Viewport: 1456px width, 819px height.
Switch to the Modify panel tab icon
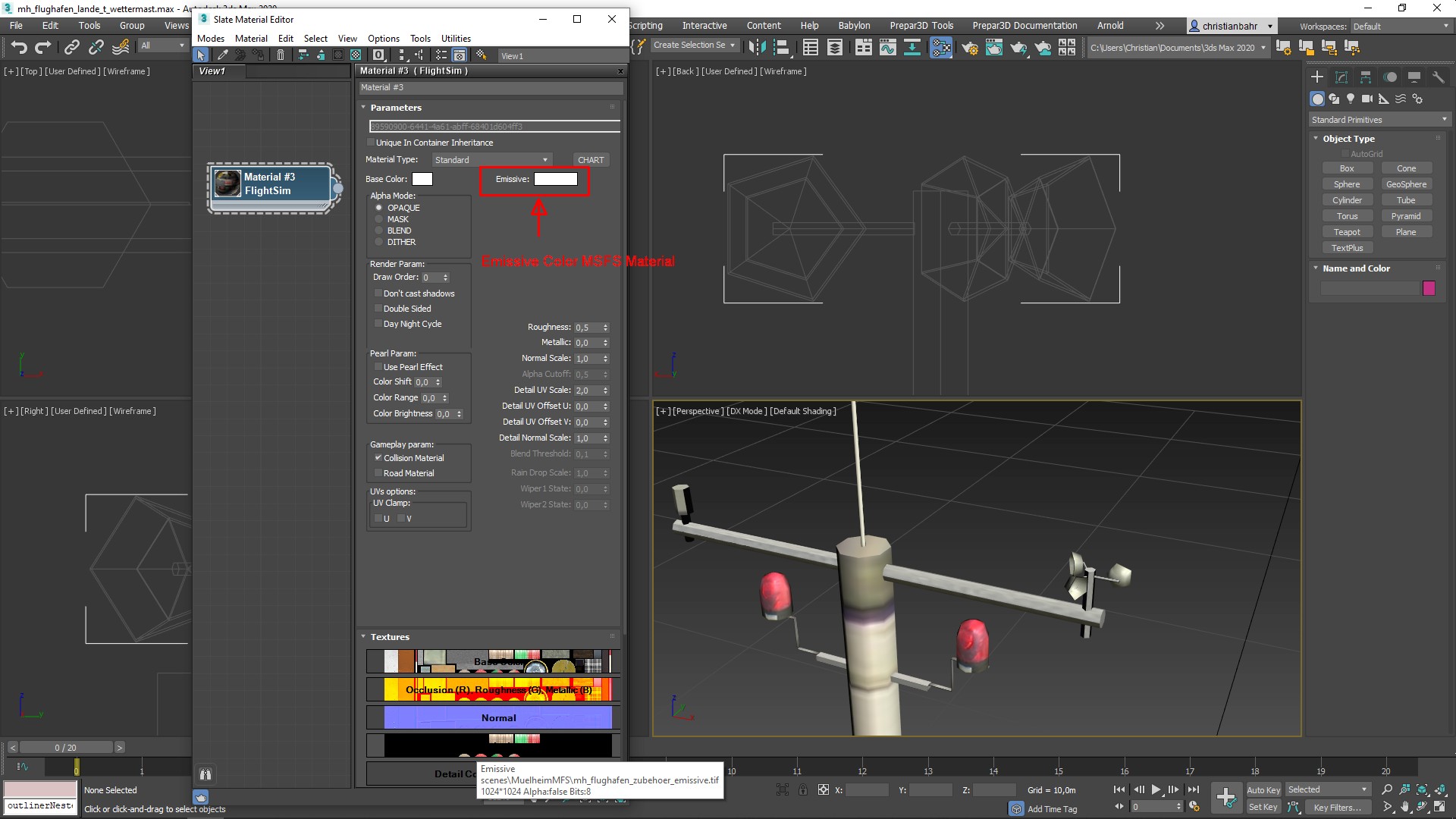click(1341, 77)
